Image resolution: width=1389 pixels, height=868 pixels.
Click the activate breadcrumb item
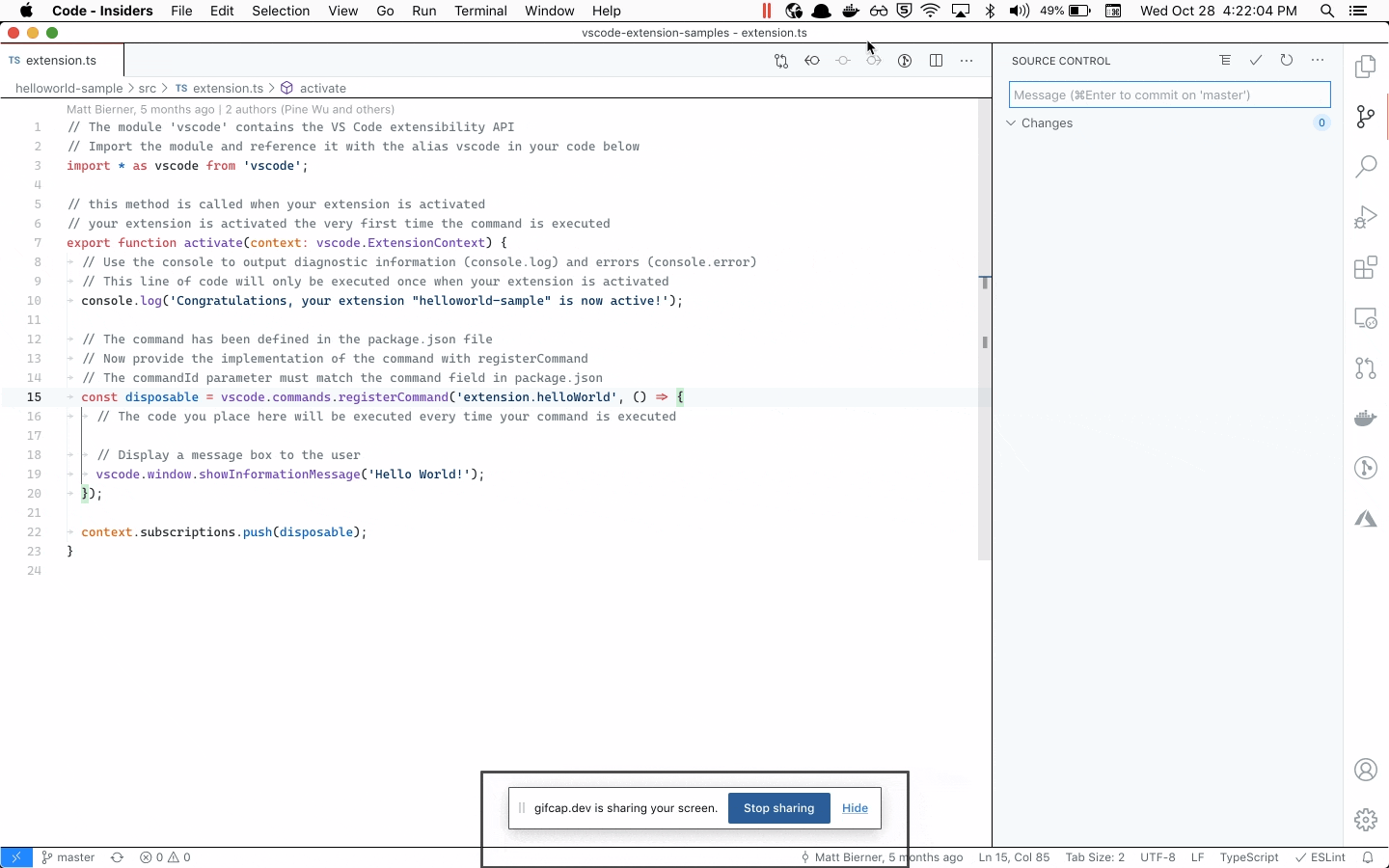[x=322, y=88]
